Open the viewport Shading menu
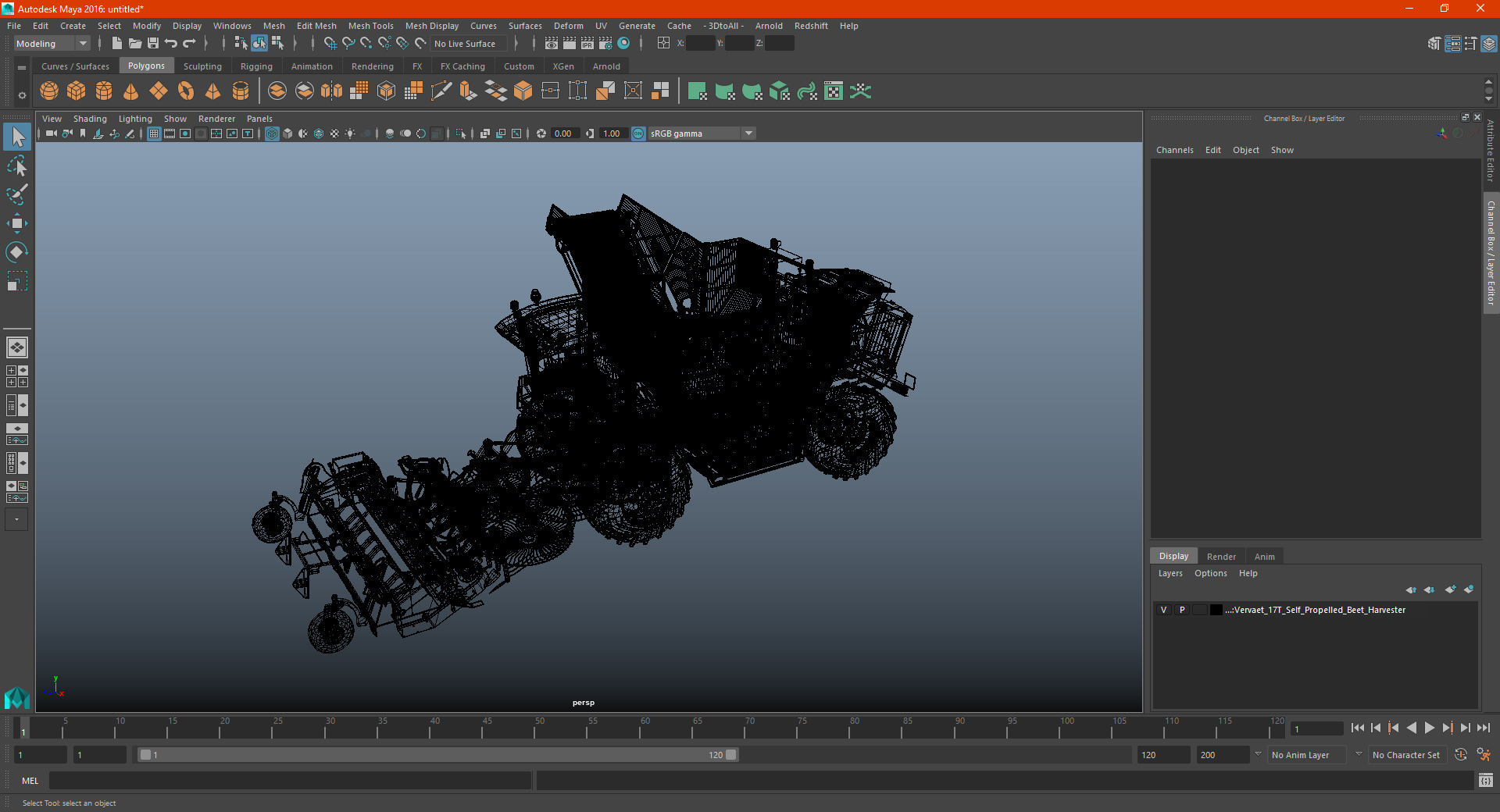 (90, 119)
